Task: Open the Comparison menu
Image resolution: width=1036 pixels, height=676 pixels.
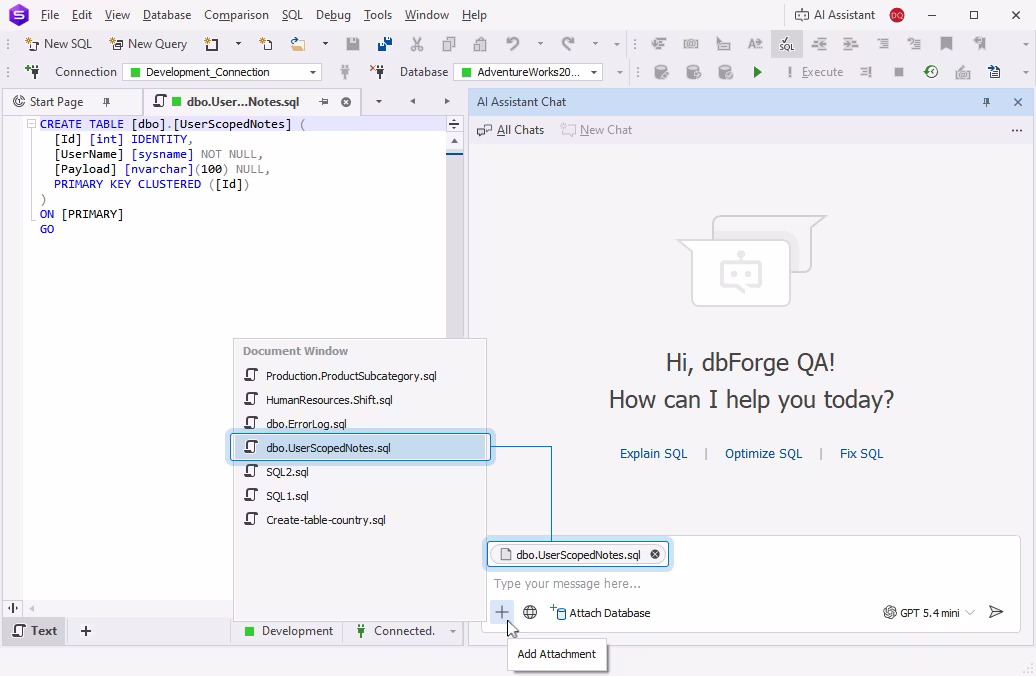Action: (x=236, y=15)
